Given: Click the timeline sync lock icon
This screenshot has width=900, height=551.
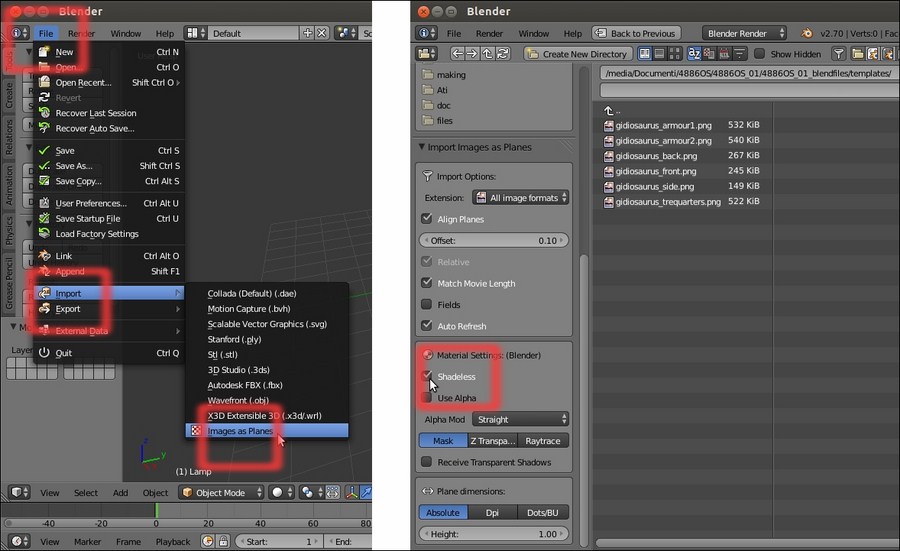Looking at the screenshot, I should click(223, 541).
